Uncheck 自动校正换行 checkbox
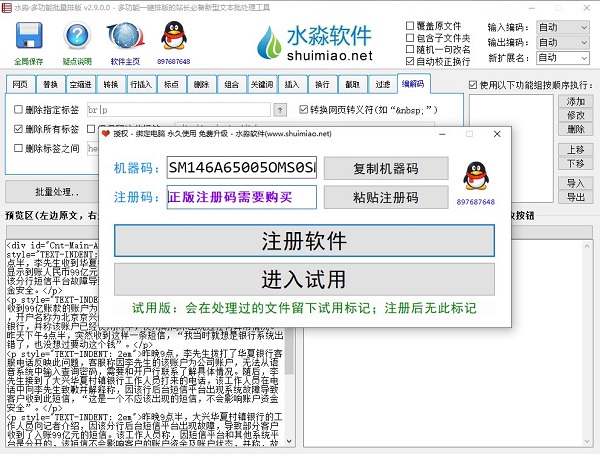This screenshot has width=600, height=454. tap(410, 61)
